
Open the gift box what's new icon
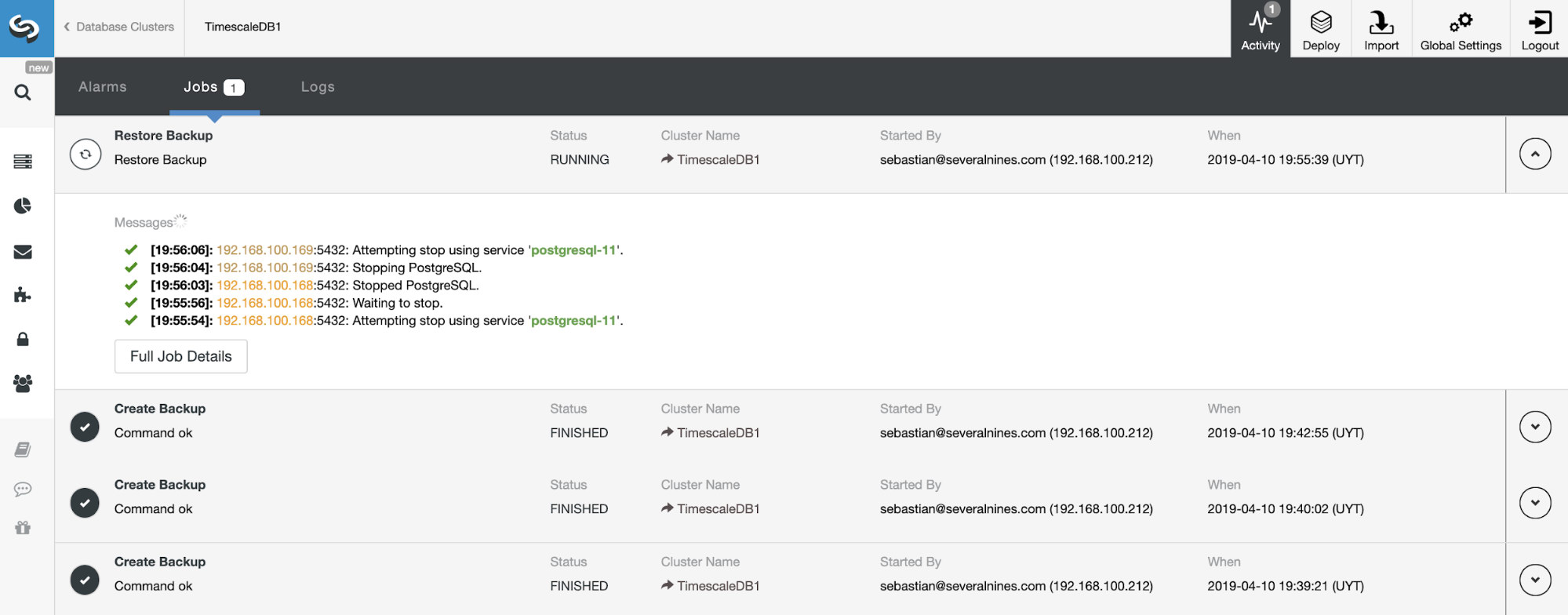click(23, 528)
